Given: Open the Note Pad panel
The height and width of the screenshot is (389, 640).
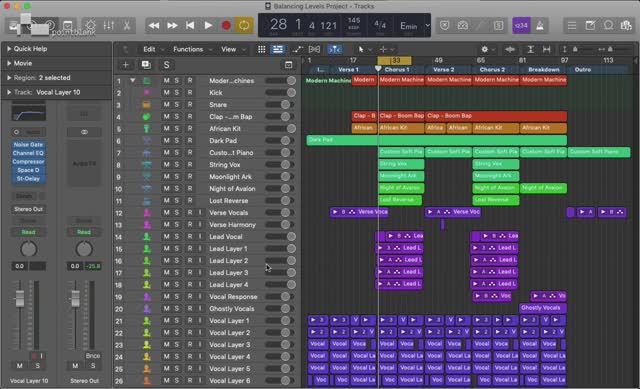Looking at the screenshot, I should [x=590, y=26].
